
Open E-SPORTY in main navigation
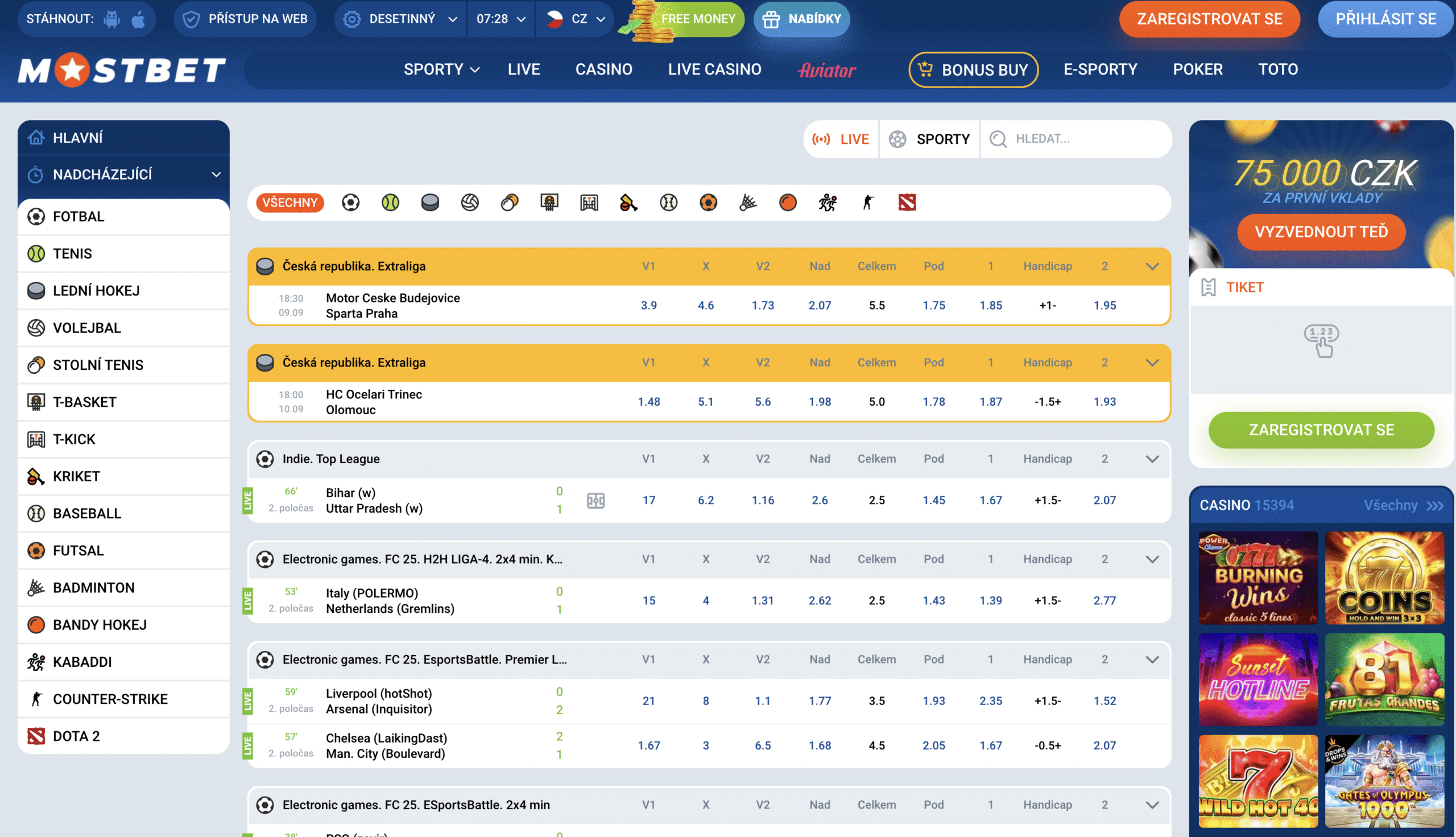[x=1101, y=69]
